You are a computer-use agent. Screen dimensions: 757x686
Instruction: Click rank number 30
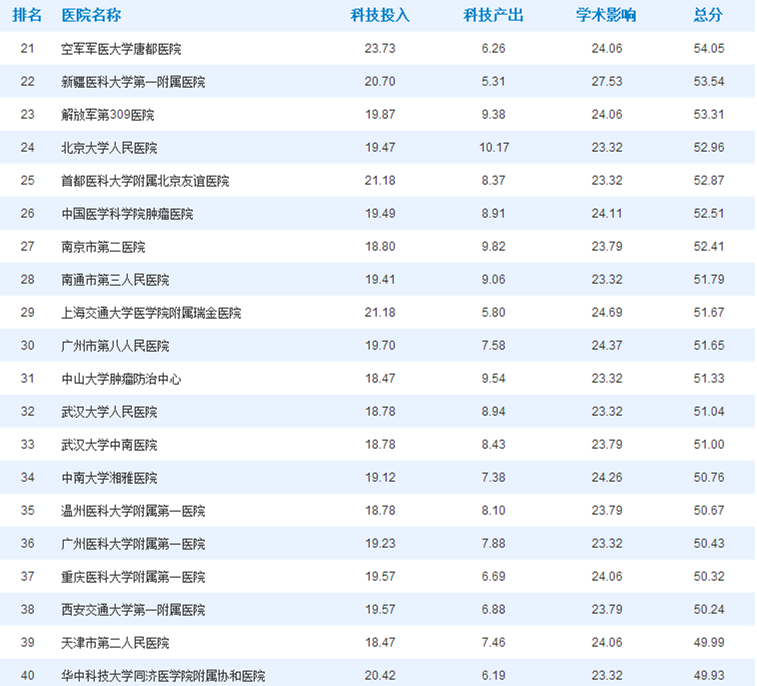tap(28, 345)
